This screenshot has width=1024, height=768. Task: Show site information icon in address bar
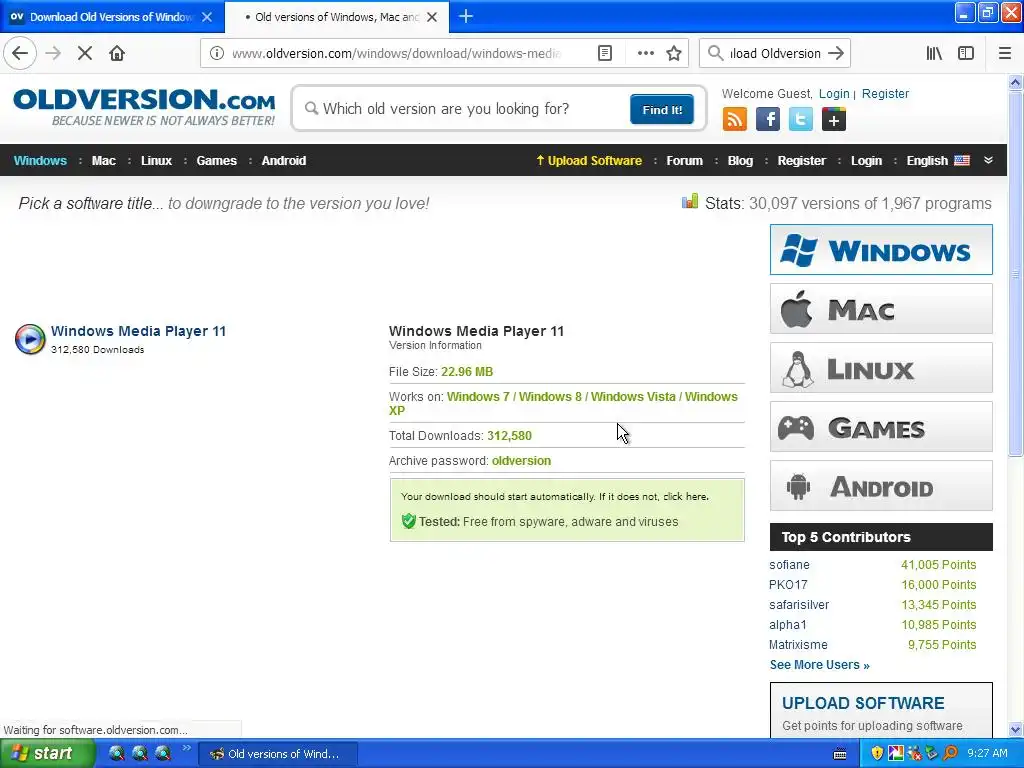coord(217,54)
